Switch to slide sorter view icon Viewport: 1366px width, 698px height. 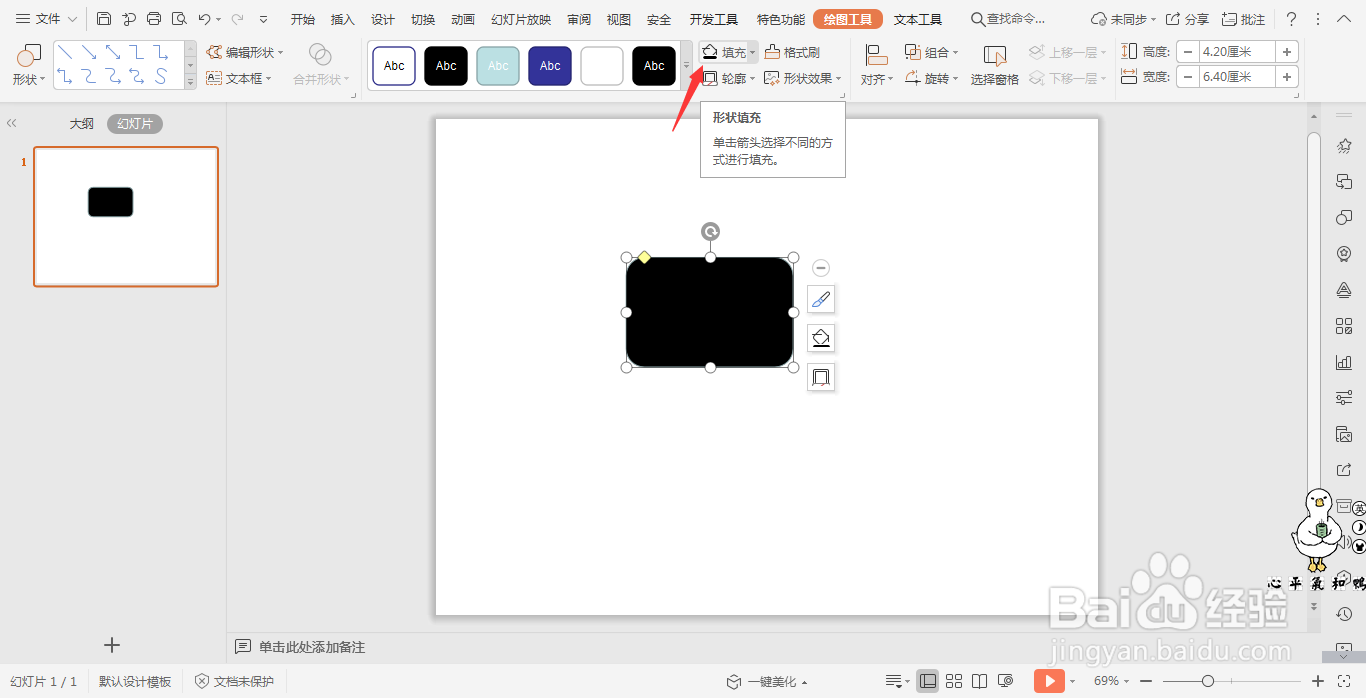954,681
